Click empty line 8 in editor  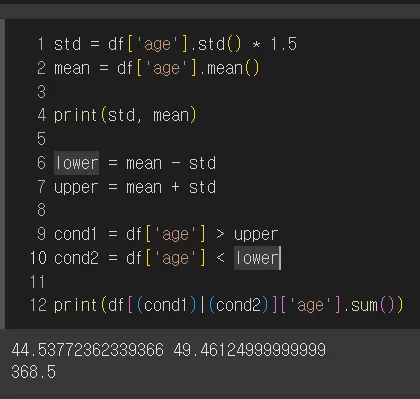click(213, 210)
